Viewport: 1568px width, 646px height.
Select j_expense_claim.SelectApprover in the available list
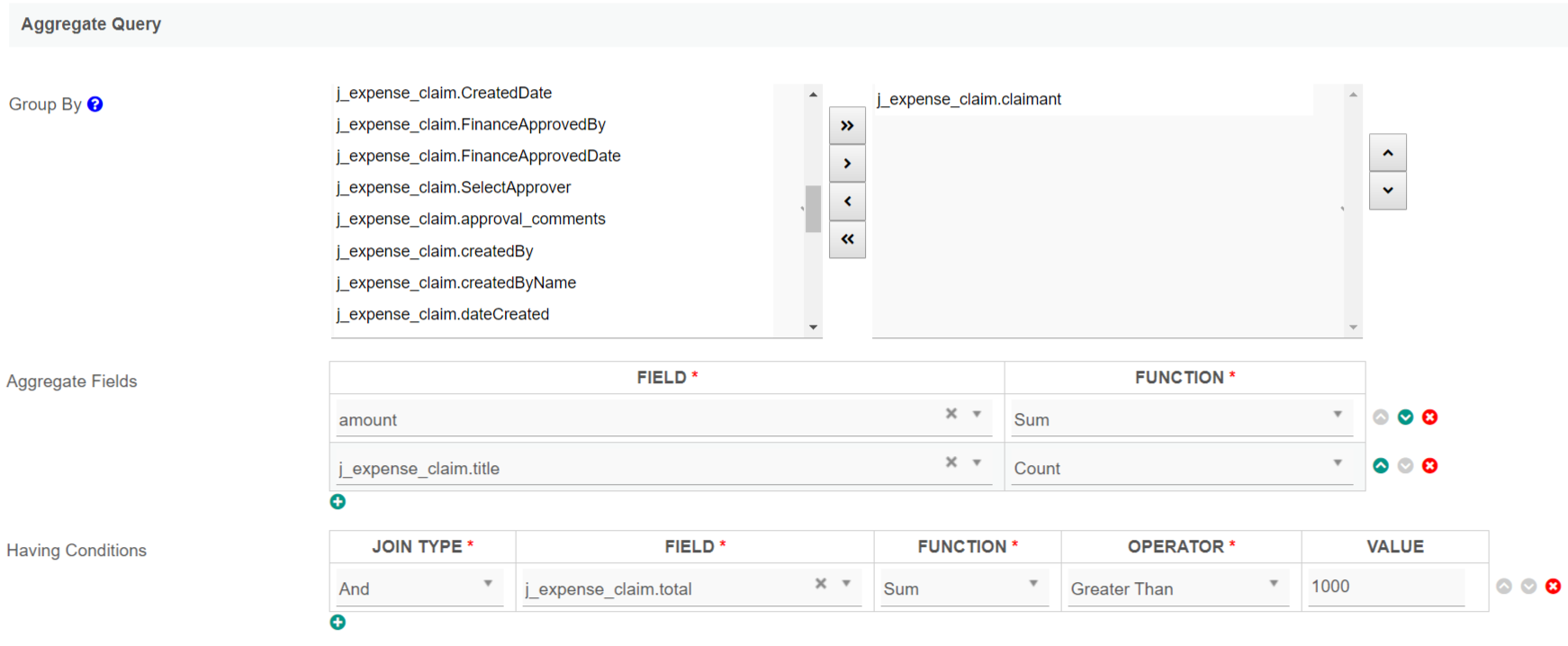tap(454, 187)
